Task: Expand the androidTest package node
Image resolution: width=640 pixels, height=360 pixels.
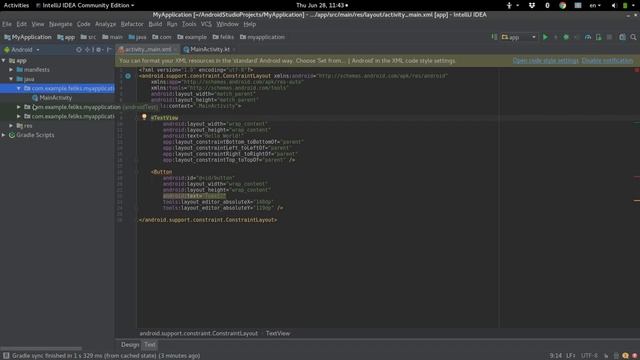Action: pyautogui.click(x=19, y=107)
